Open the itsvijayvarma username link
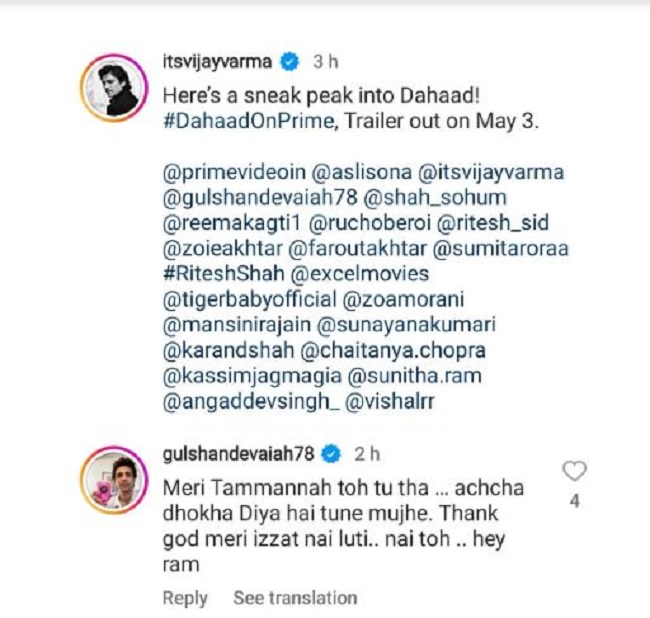 (x=218, y=62)
